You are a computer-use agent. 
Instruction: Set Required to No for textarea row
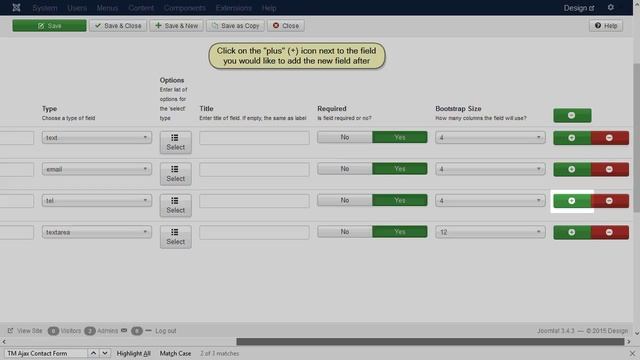coord(344,231)
